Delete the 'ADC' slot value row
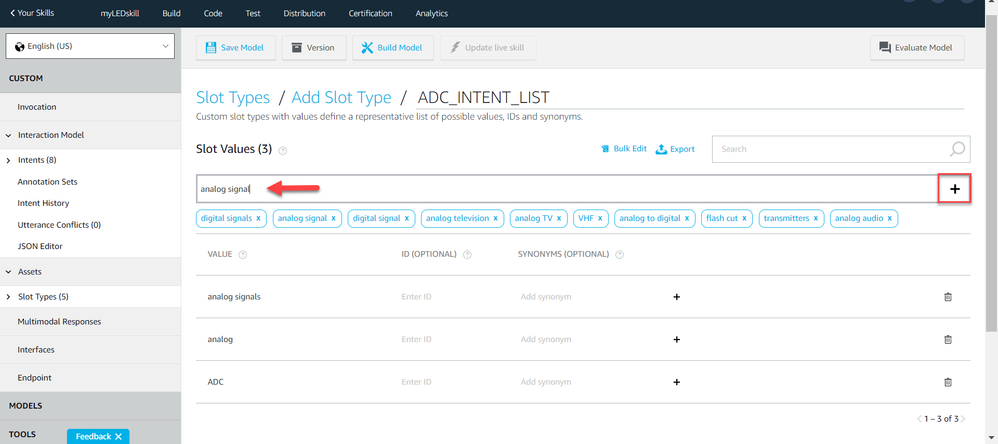 pyautogui.click(x=947, y=382)
